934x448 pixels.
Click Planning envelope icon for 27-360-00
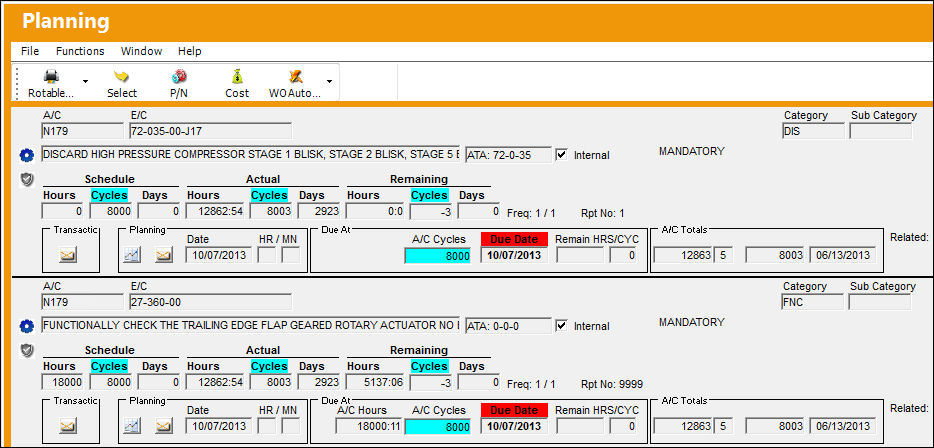[x=163, y=426]
